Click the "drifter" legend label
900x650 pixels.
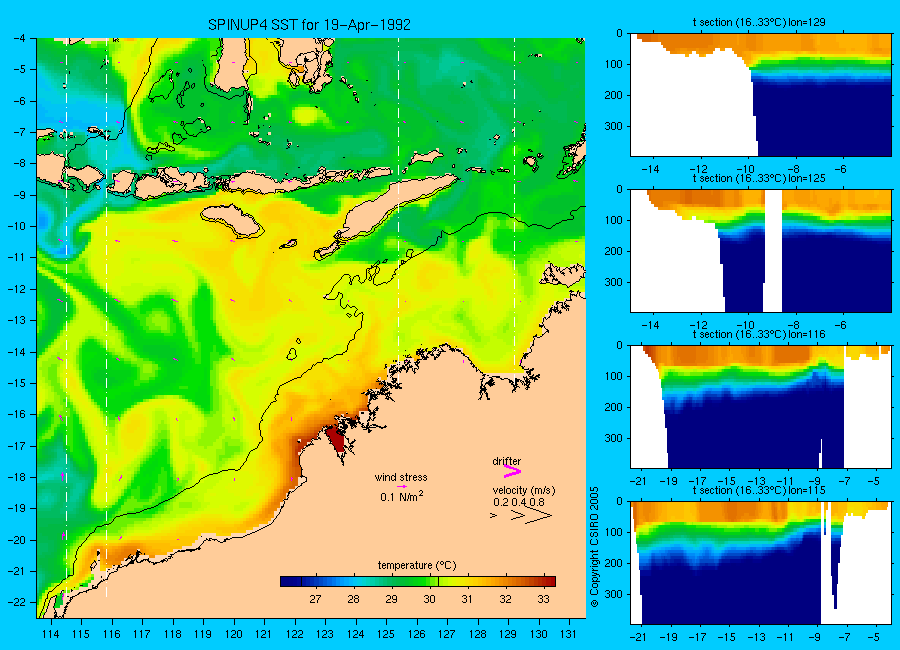point(506,461)
